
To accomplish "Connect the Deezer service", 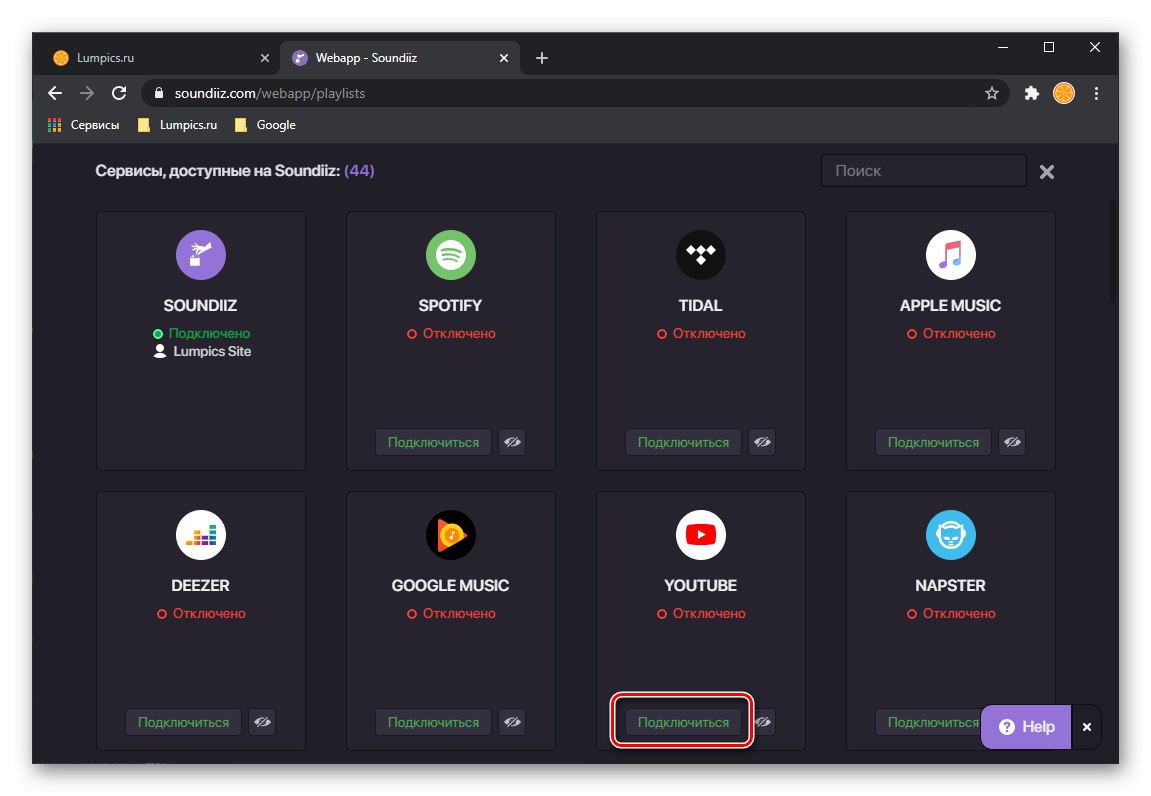I will [x=184, y=722].
